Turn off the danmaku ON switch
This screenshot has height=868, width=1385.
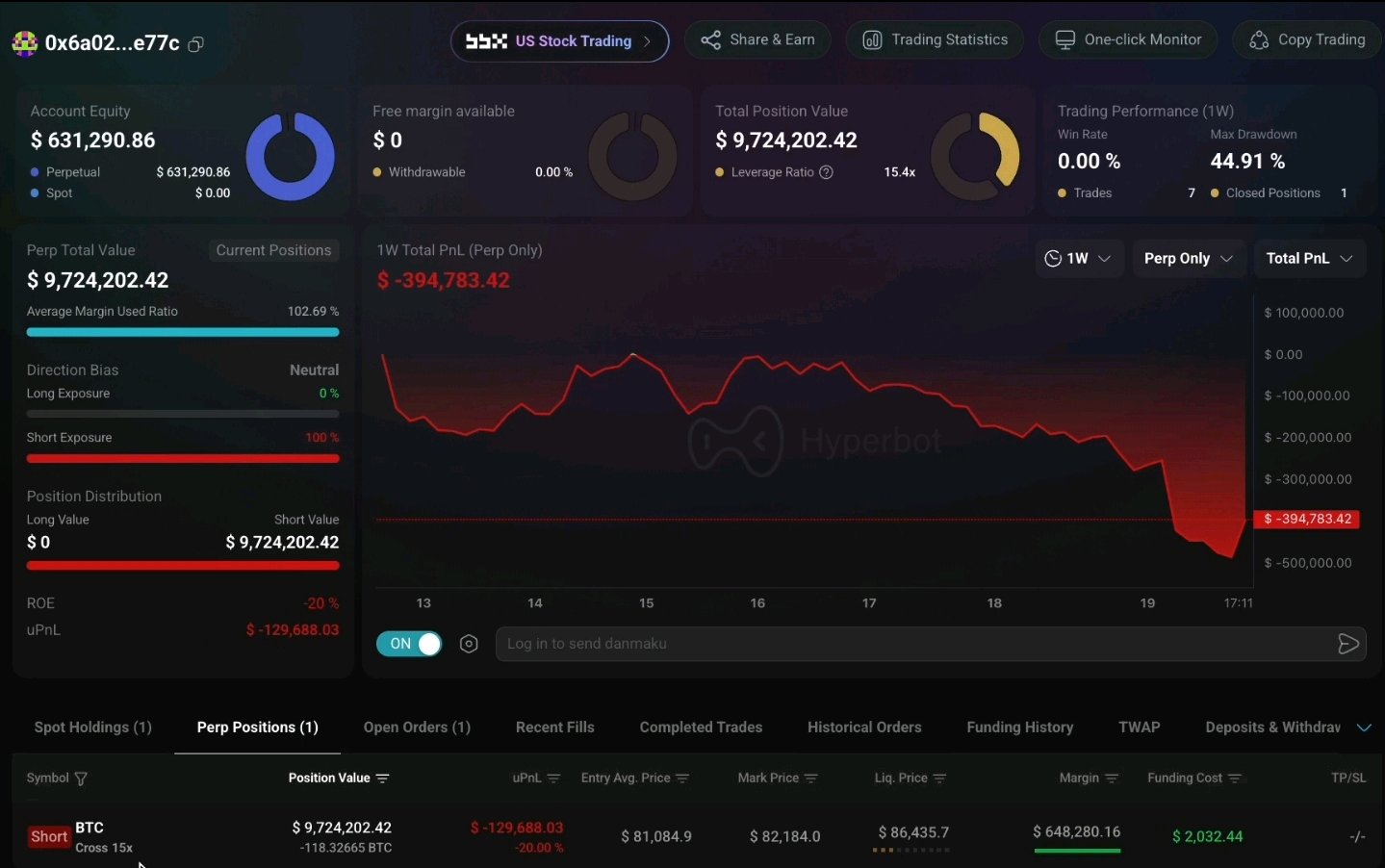click(x=409, y=644)
